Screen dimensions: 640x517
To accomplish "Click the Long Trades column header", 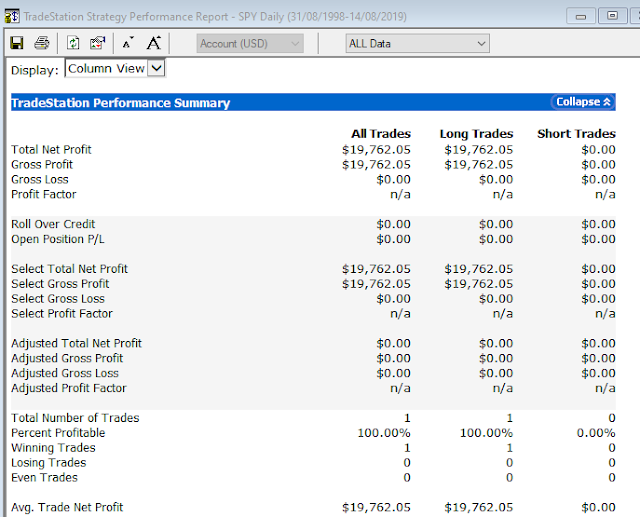I will [476, 133].
